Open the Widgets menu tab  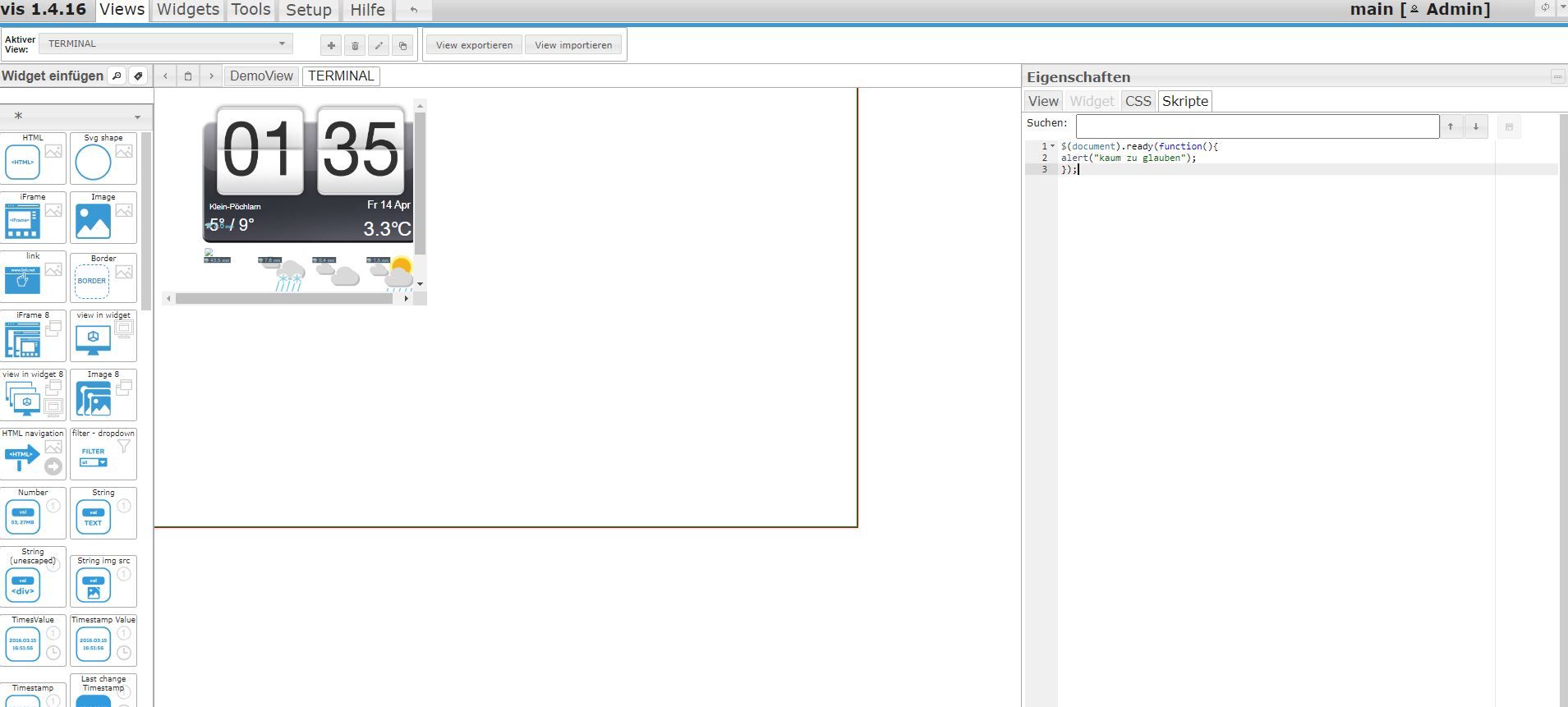point(188,10)
